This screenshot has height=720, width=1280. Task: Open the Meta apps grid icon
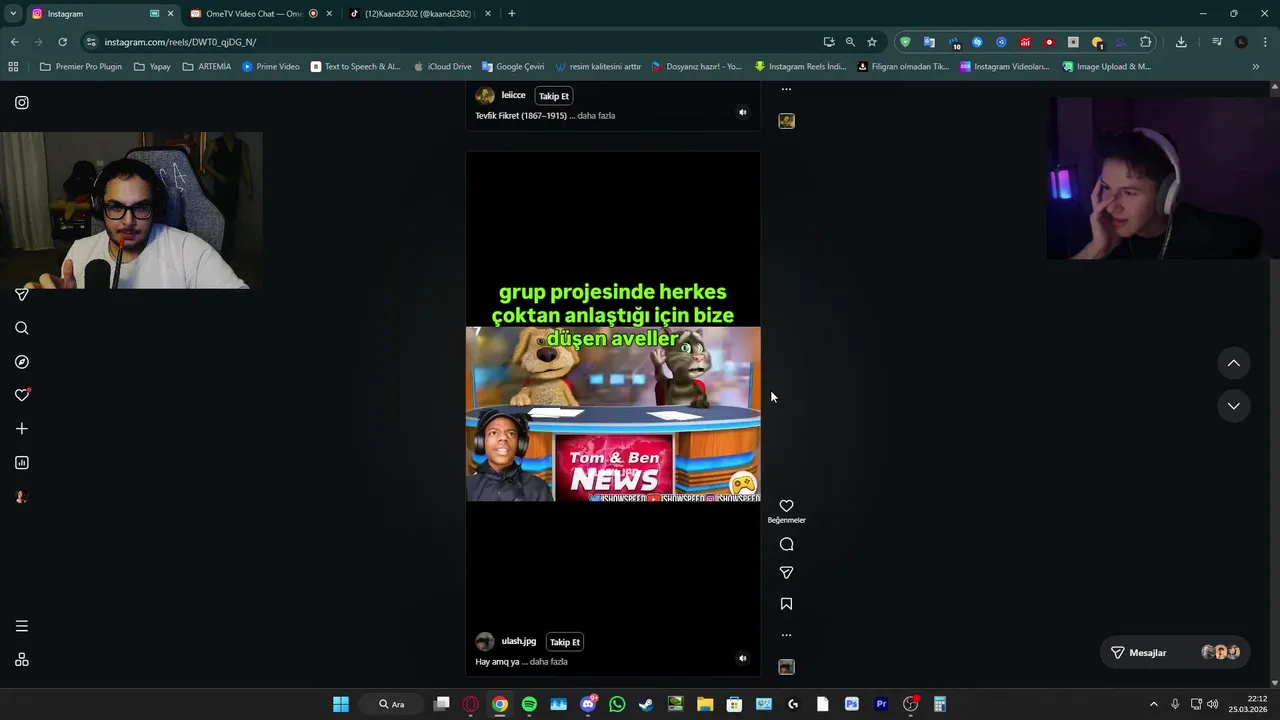coord(22,660)
